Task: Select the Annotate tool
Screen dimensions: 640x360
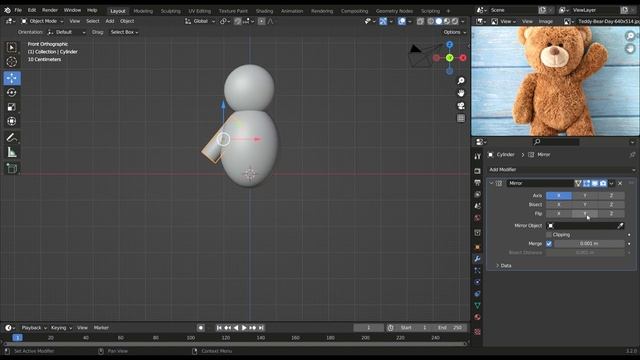Action: tap(11, 138)
